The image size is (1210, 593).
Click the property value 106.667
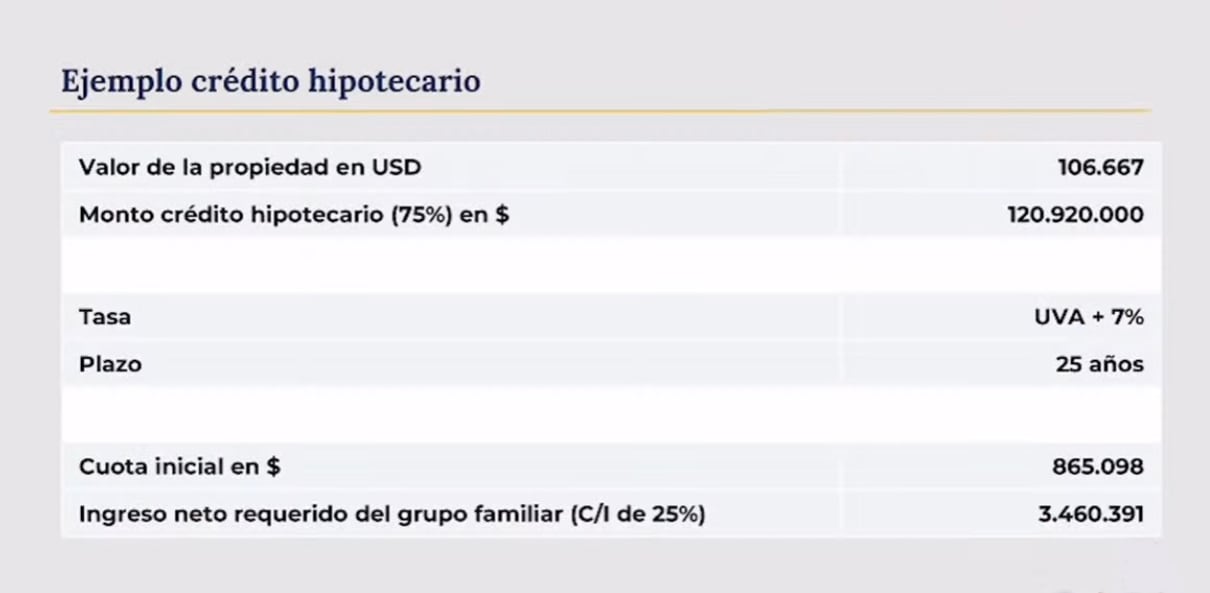coord(1100,167)
